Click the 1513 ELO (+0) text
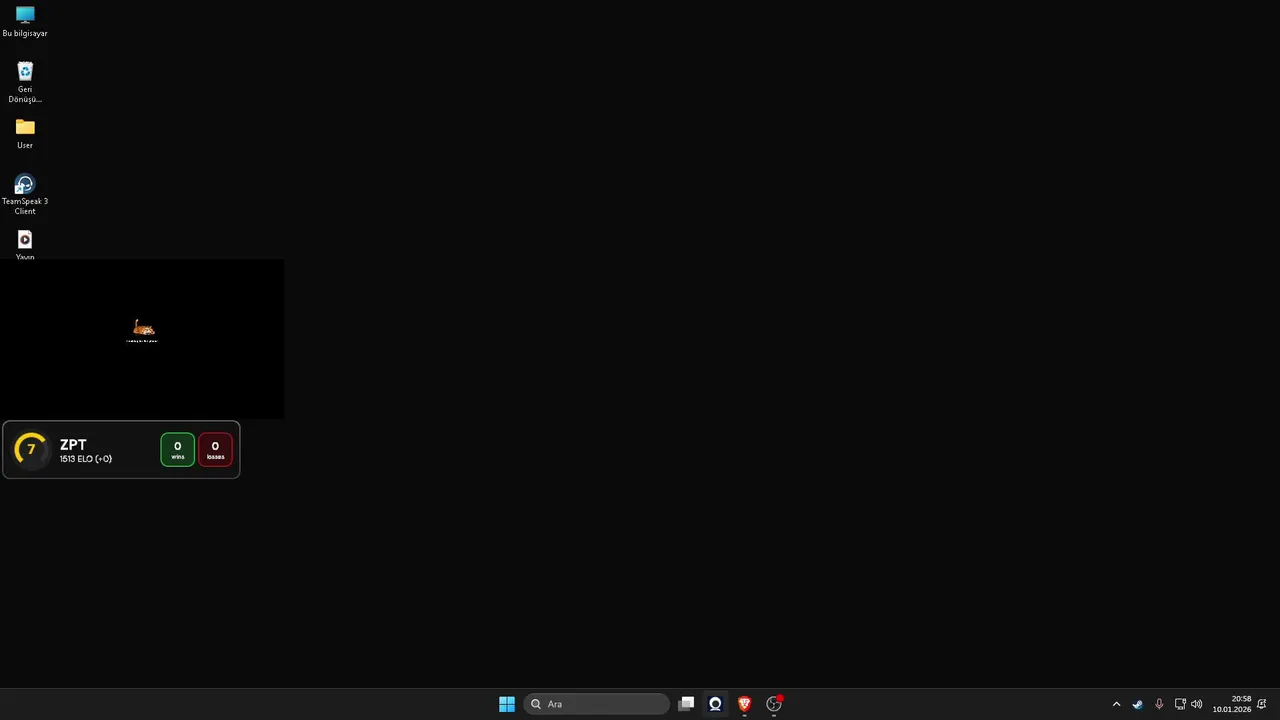The width and height of the screenshot is (1280, 720). tap(86, 459)
